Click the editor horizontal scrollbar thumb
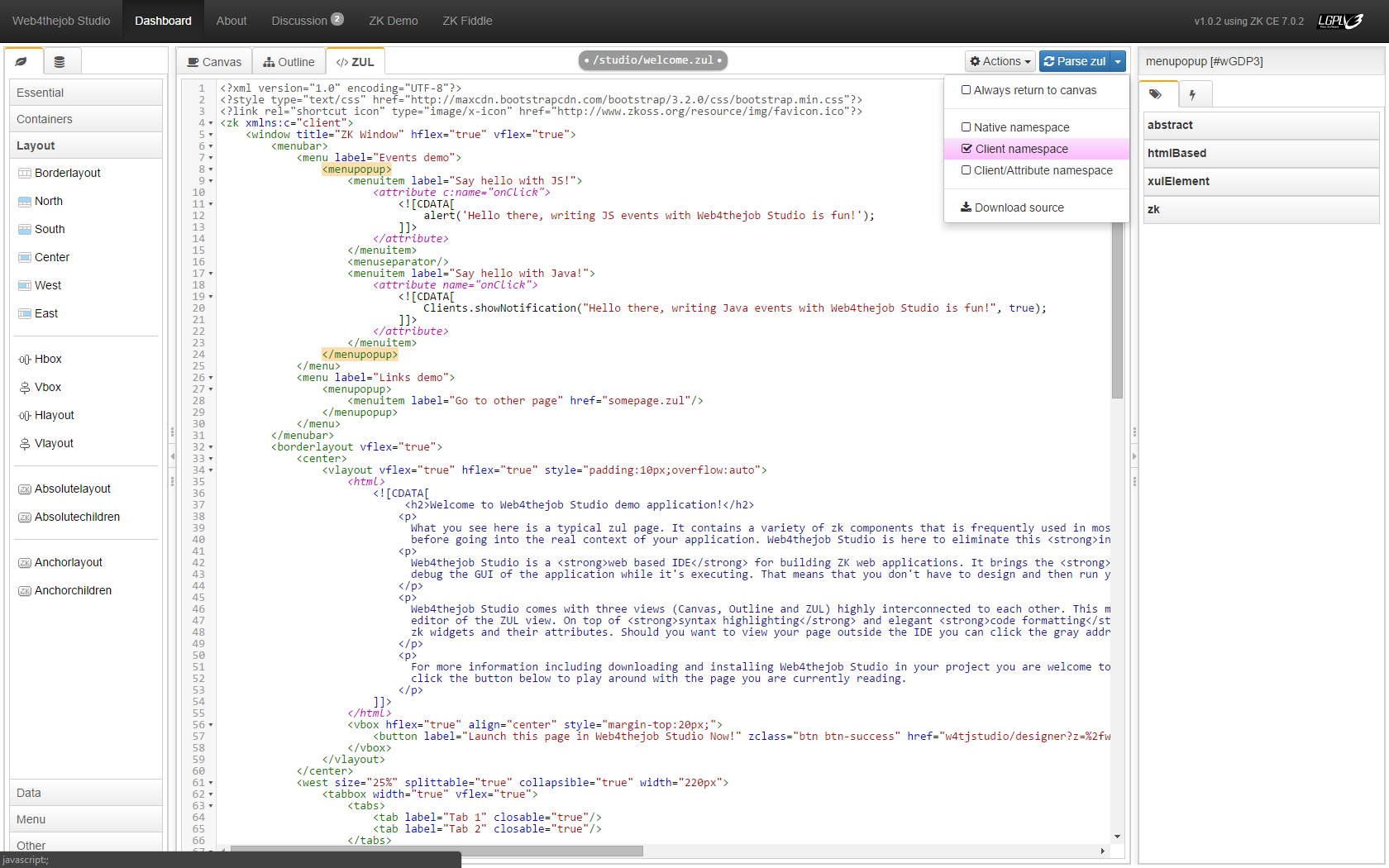The height and width of the screenshot is (868, 1389). click(436, 851)
